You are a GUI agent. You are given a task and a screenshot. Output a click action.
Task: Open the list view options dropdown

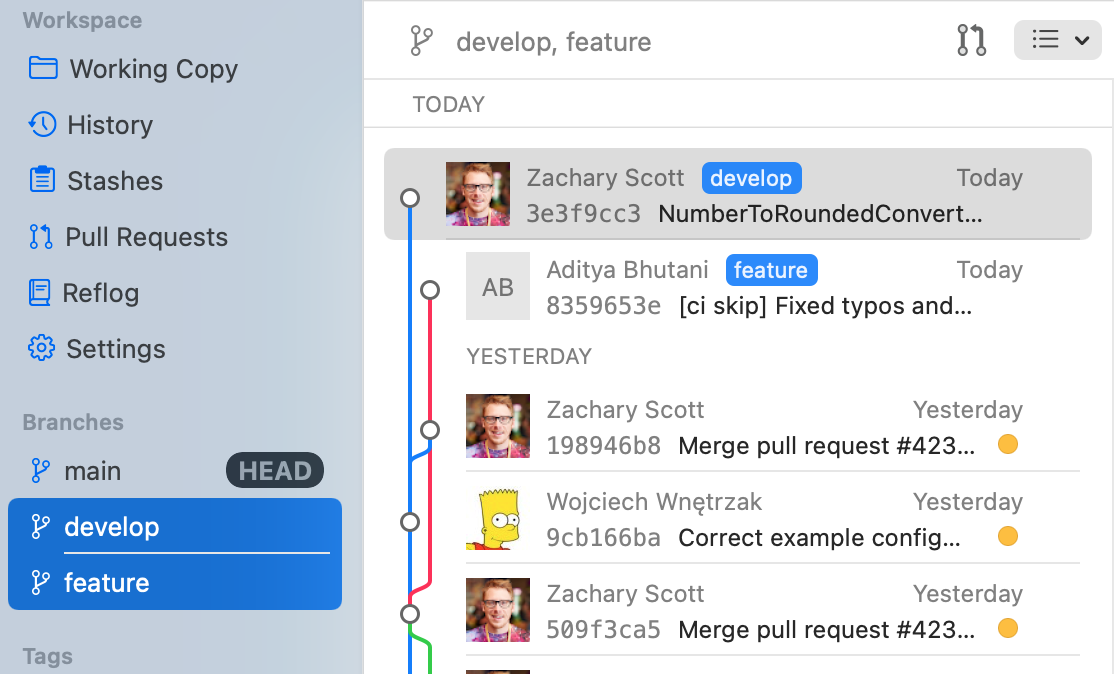tap(1057, 40)
